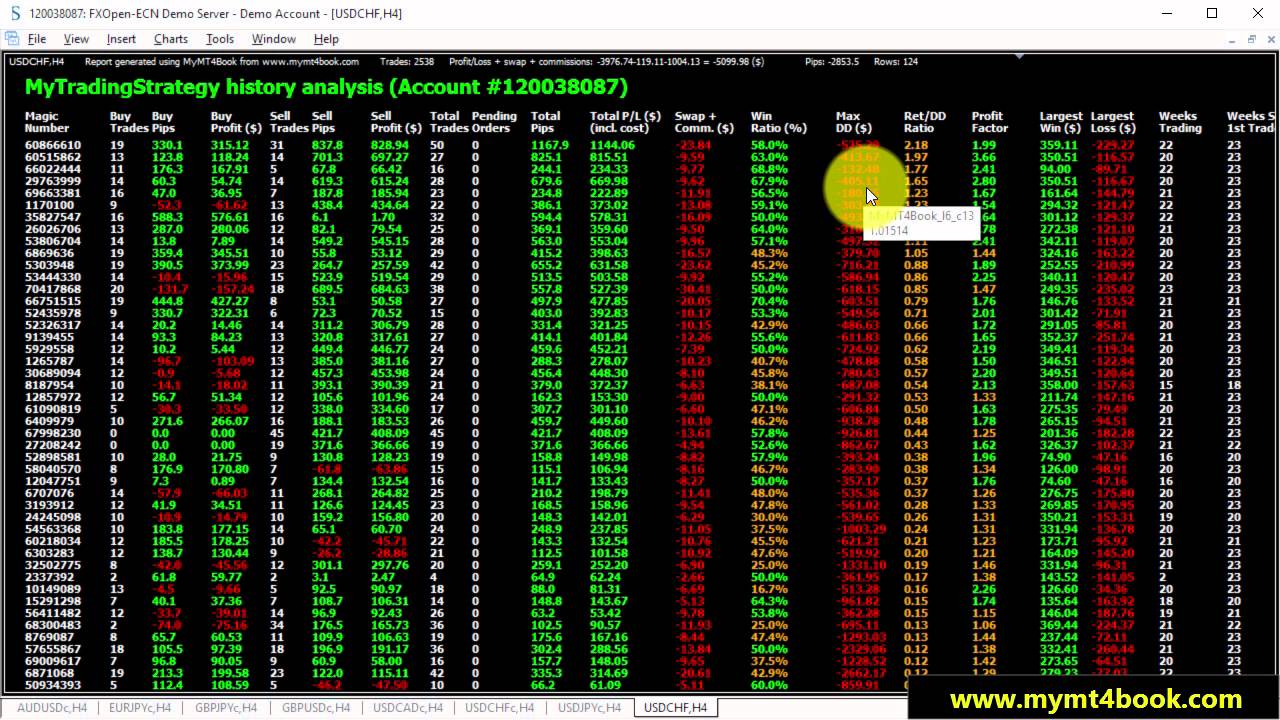Click magic number 54563368
This screenshot has width=1280, height=720.
click(53, 529)
